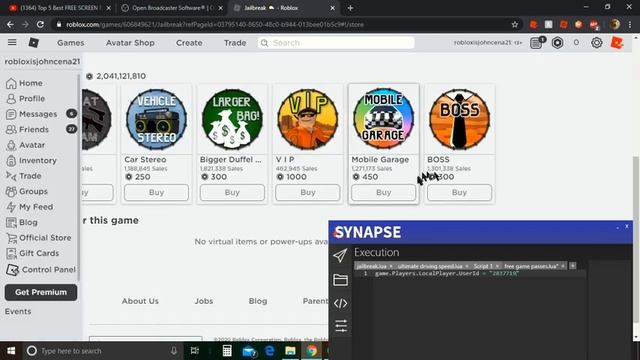
Task: Add a new script tab in Synapse
Action: [573, 266]
